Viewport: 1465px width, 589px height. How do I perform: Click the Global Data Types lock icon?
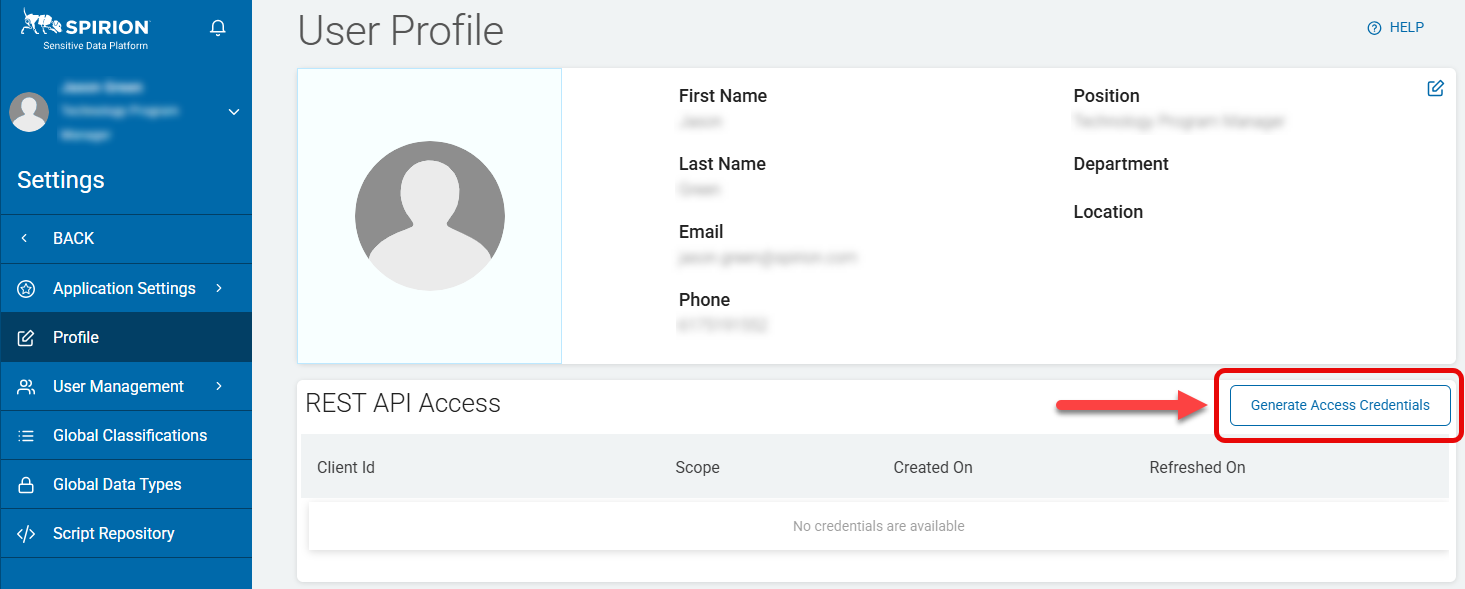point(27,485)
